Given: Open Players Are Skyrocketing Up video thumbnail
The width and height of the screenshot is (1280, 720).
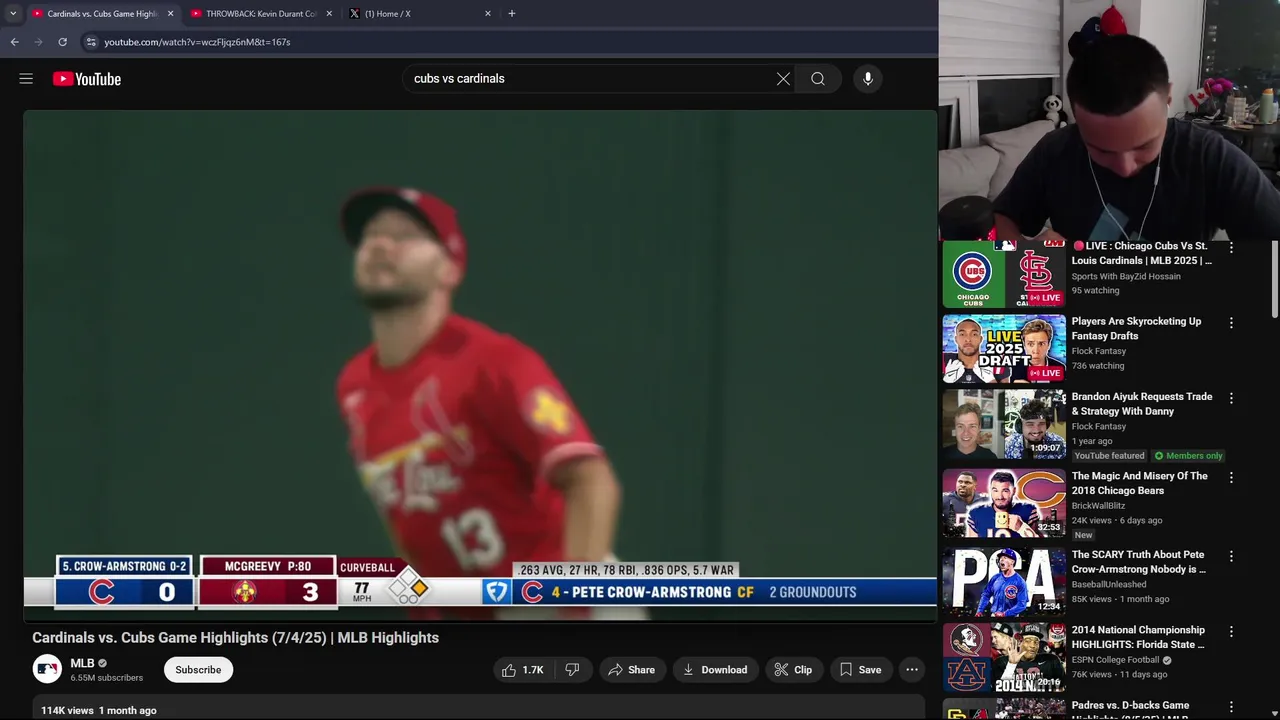Looking at the screenshot, I should 1004,349.
